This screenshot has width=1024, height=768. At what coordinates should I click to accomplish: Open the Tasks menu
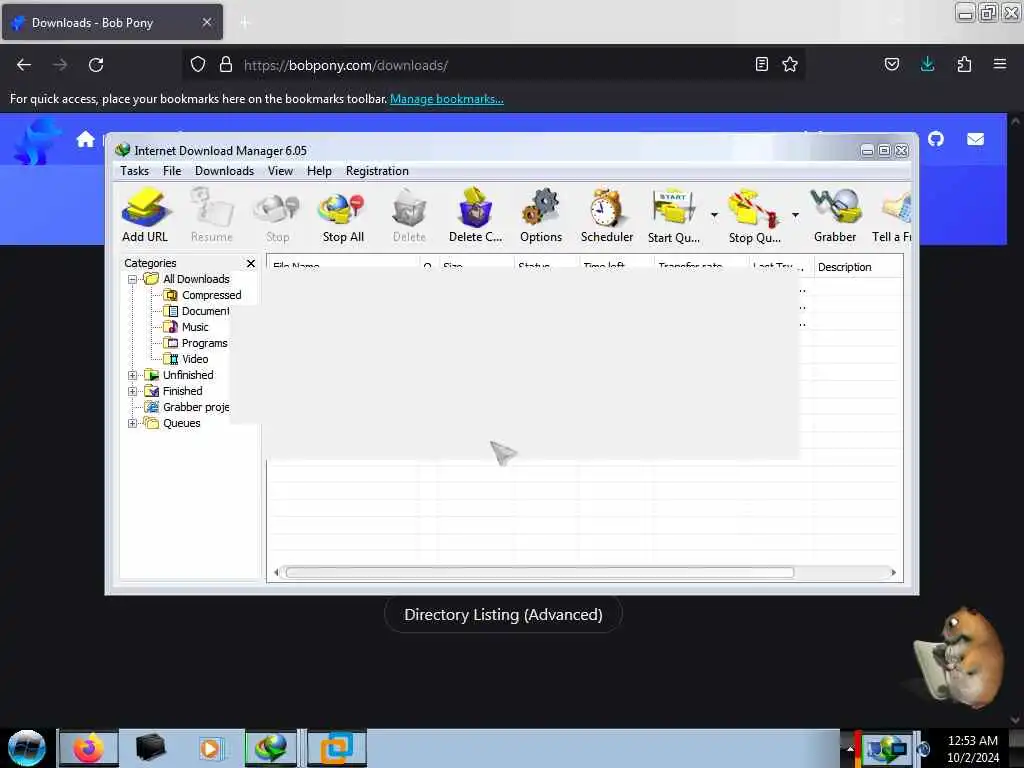135,171
